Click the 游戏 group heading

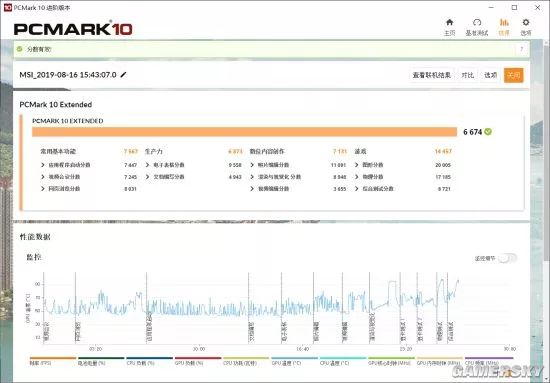click(x=360, y=151)
